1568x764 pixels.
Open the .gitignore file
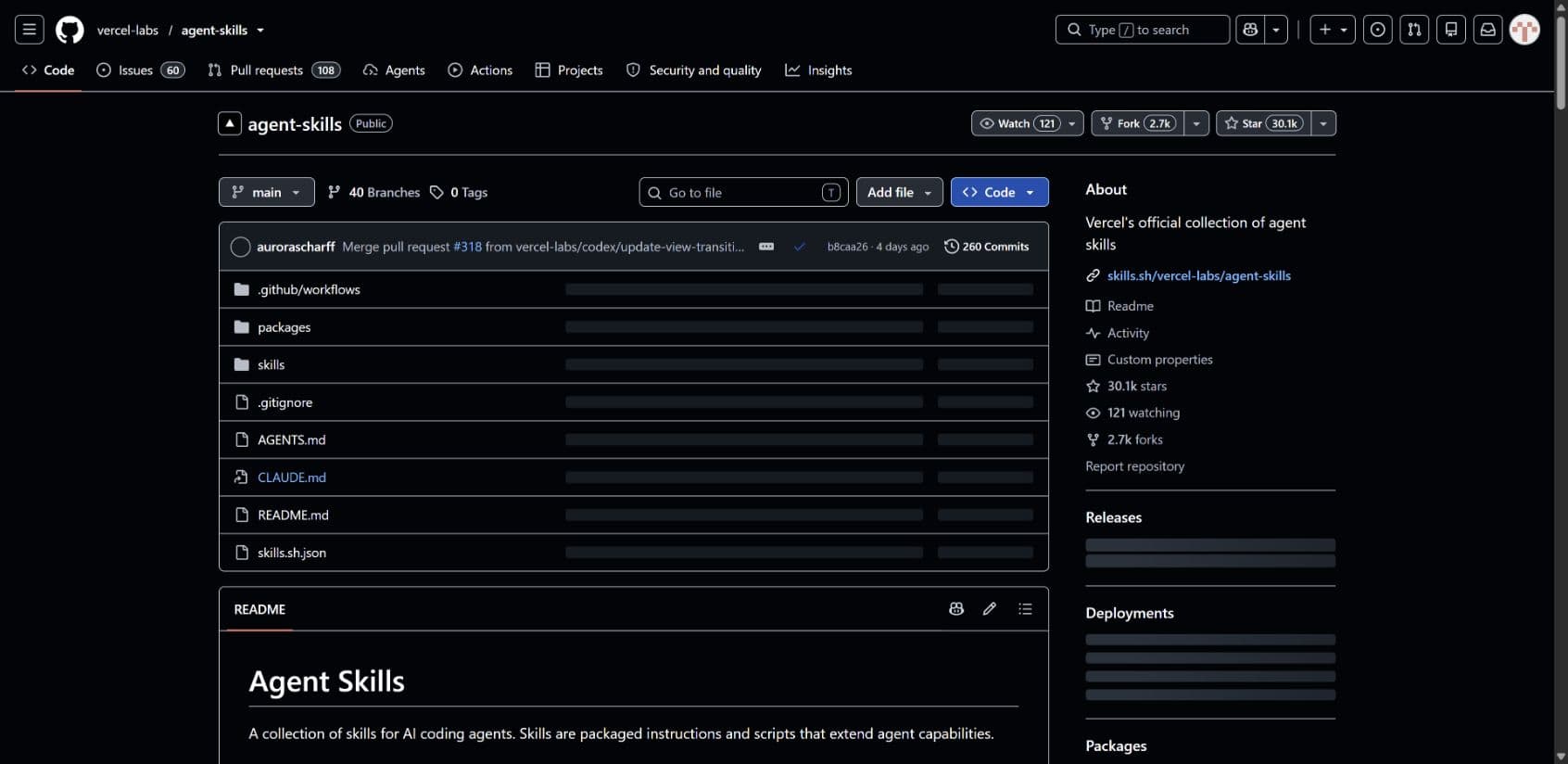pos(285,402)
